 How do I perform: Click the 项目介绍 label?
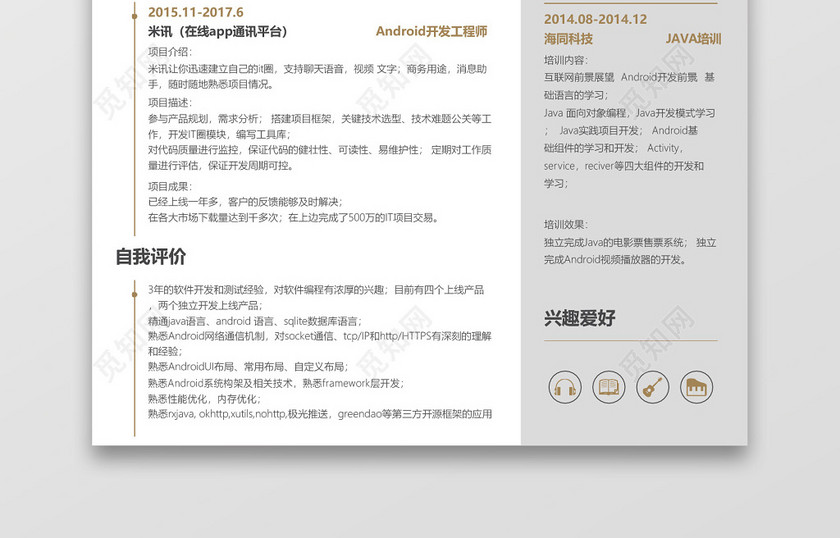click(x=170, y=52)
